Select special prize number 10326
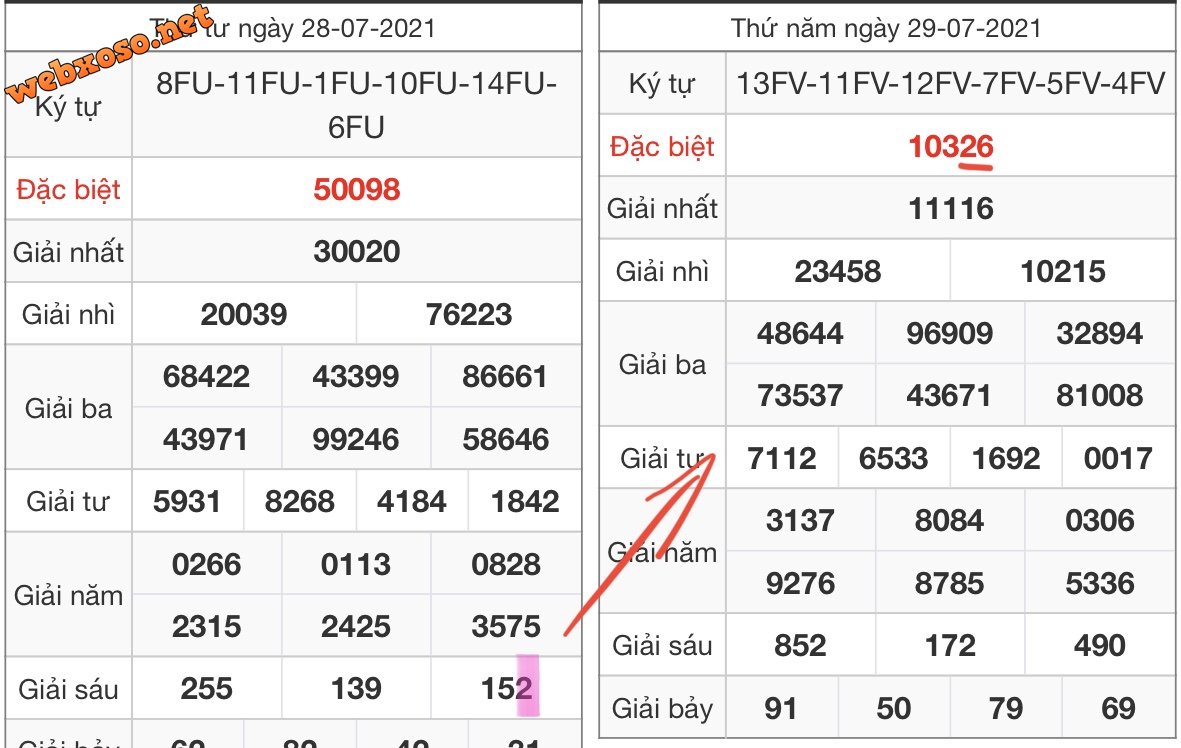The height and width of the screenshot is (748, 1181). tap(950, 147)
